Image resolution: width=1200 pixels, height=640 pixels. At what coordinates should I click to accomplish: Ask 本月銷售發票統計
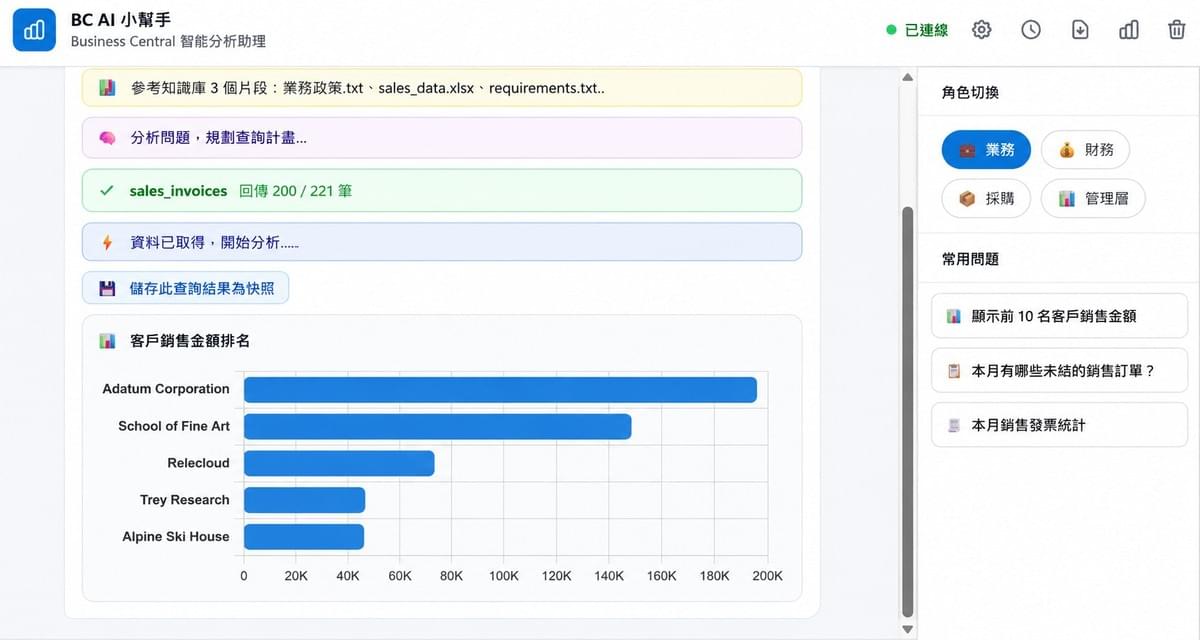(1059, 425)
